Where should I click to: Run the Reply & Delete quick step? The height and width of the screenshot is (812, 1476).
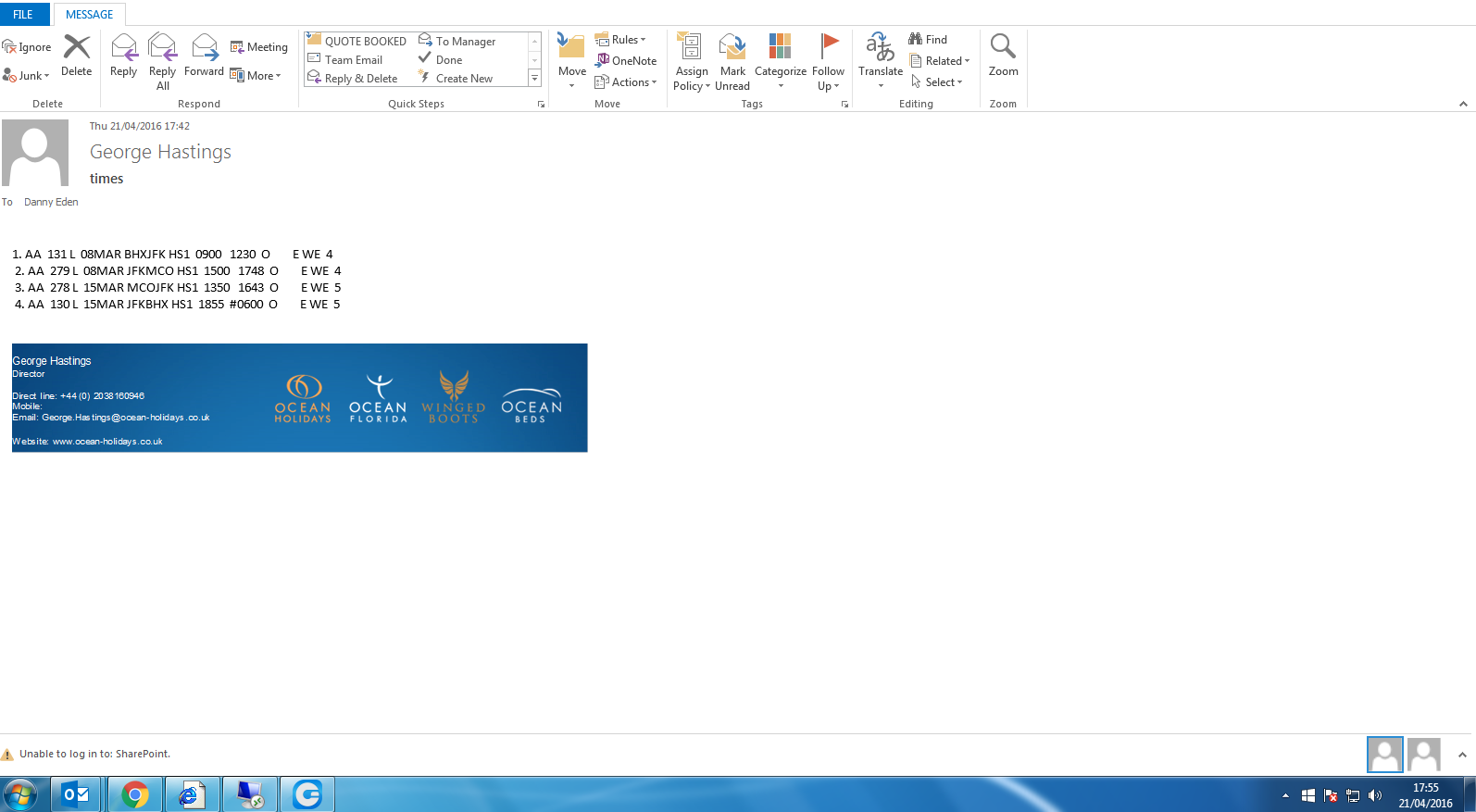353,79
